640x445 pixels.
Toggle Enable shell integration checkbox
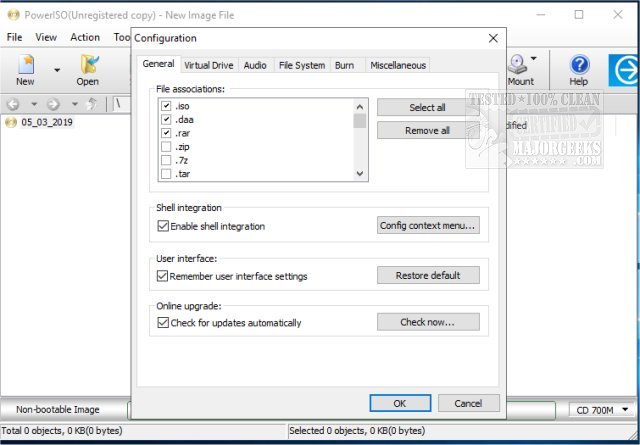163,226
